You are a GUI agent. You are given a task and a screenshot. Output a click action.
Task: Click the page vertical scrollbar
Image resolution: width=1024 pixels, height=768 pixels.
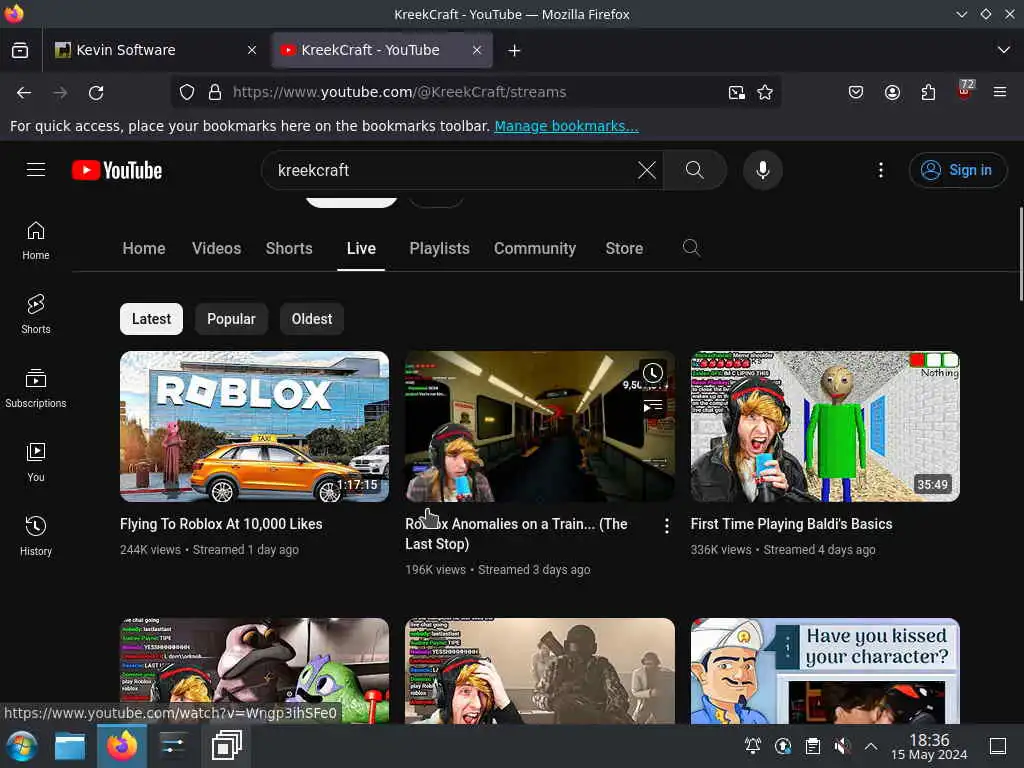pyautogui.click(x=1020, y=253)
